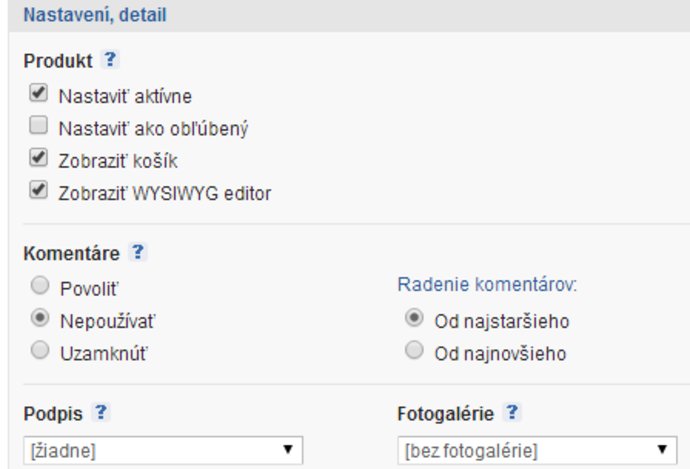The height and width of the screenshot is (469, 690).
Task: Enable Nastaviť ako obľúbený checkbox
Action: pyautogui.click(x=38, y=127)
